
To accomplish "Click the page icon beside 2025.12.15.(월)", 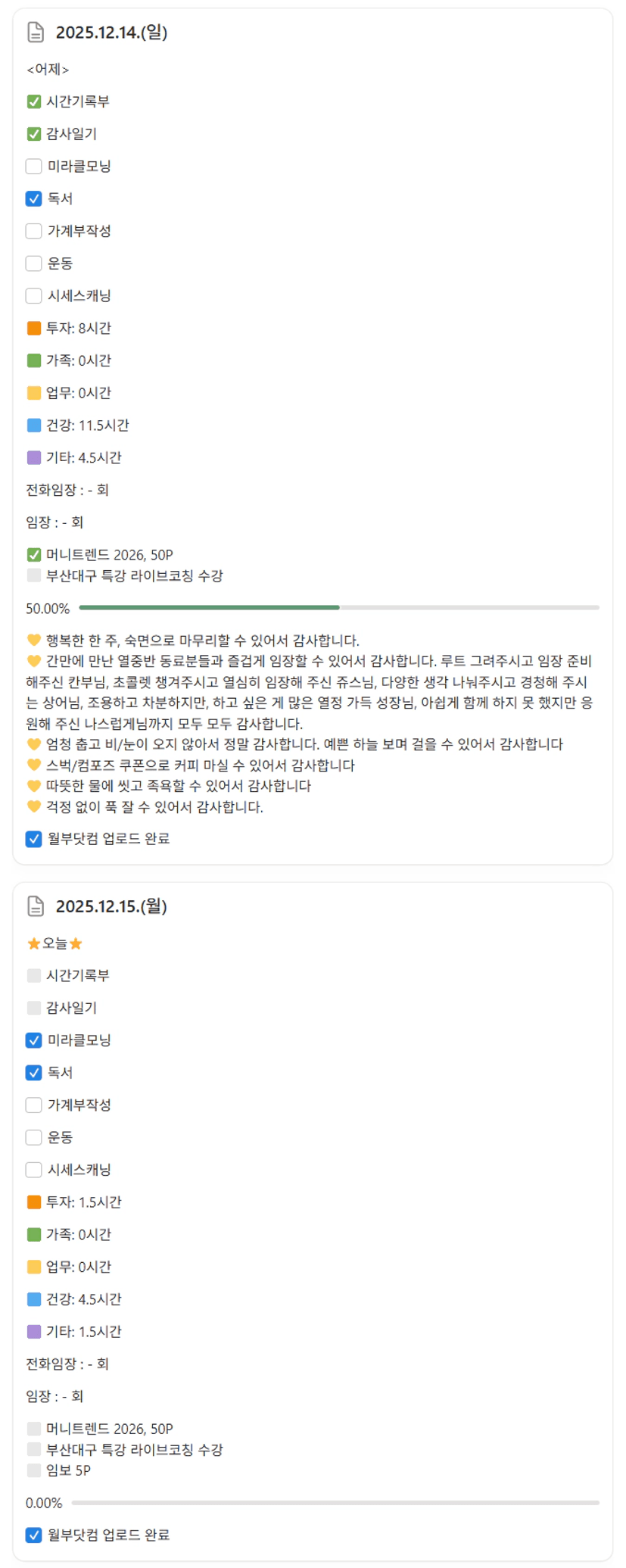I will pyautogui.click(x=36, y=906).
